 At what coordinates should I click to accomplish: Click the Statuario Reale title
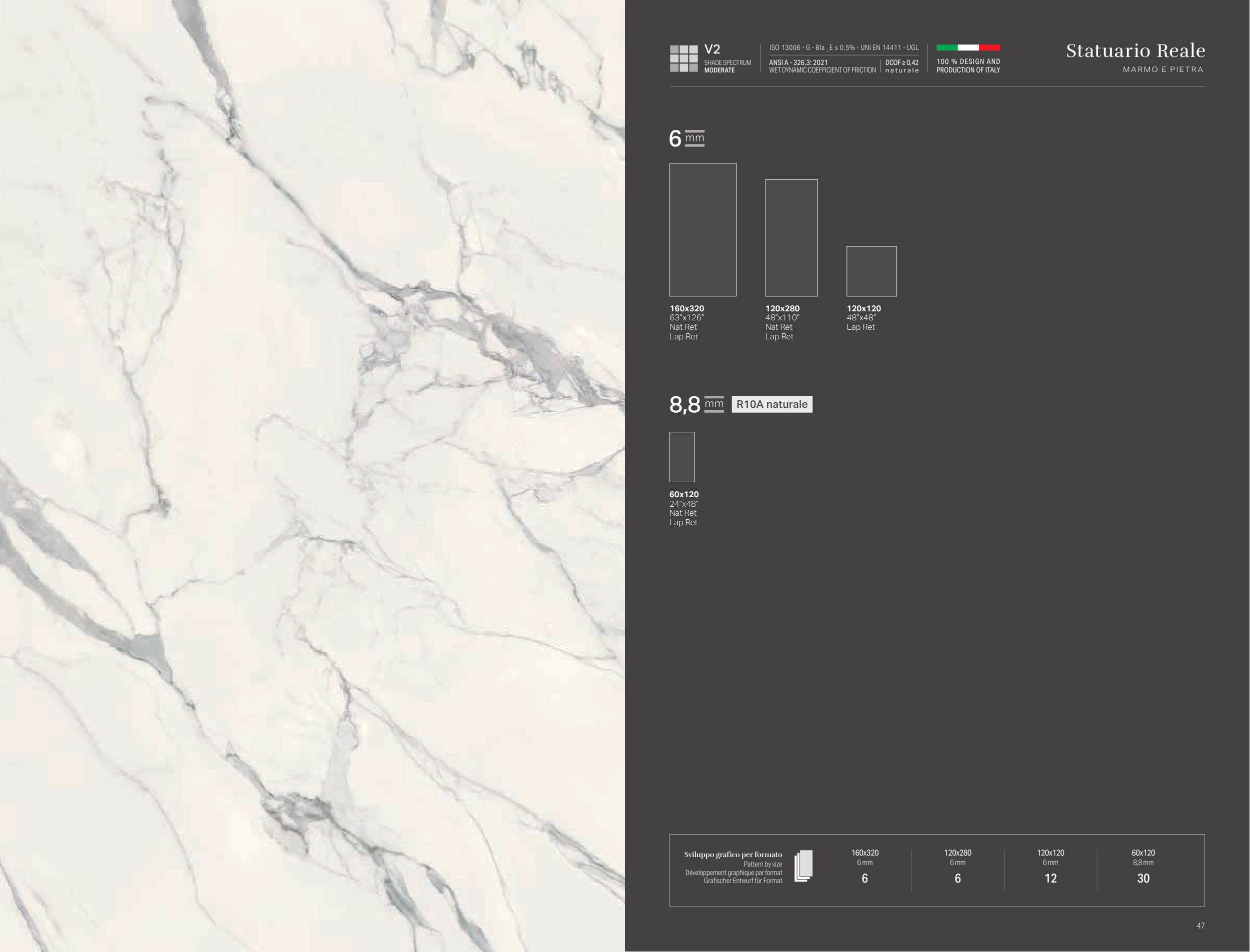(x=1135, y=50)
